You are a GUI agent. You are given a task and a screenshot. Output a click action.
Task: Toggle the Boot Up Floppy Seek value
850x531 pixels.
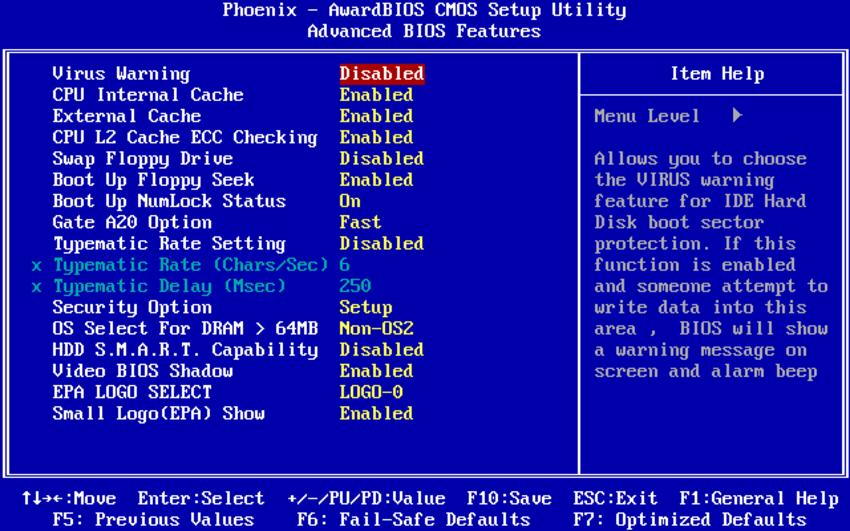[x=376, y=180]
